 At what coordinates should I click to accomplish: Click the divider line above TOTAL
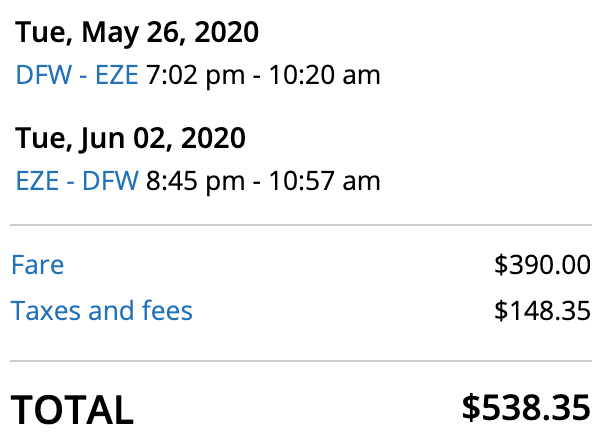pos(301,360)
